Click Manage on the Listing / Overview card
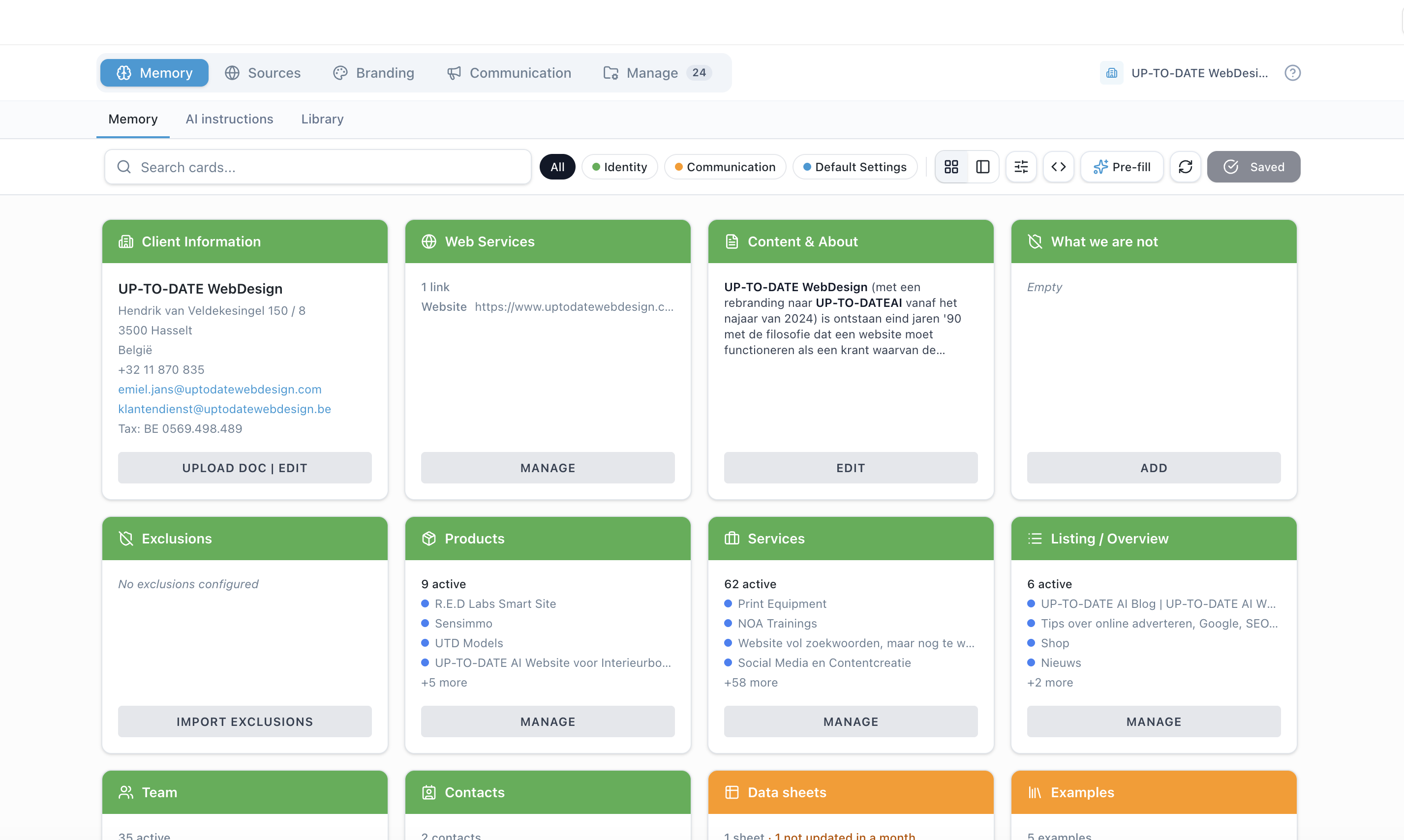 point(1153,721)
